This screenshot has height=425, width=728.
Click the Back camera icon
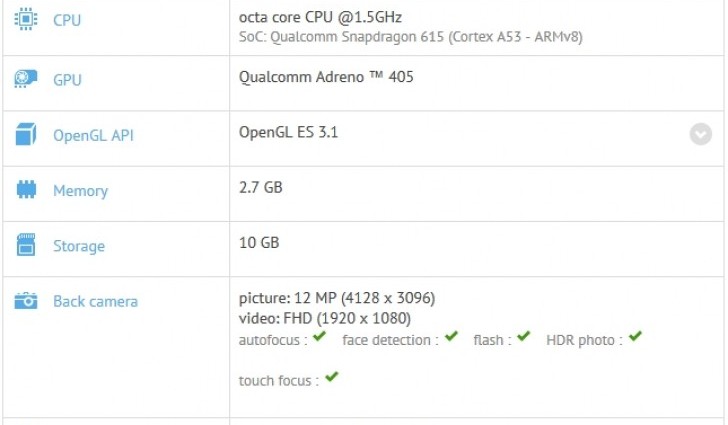tap(26, 300)
